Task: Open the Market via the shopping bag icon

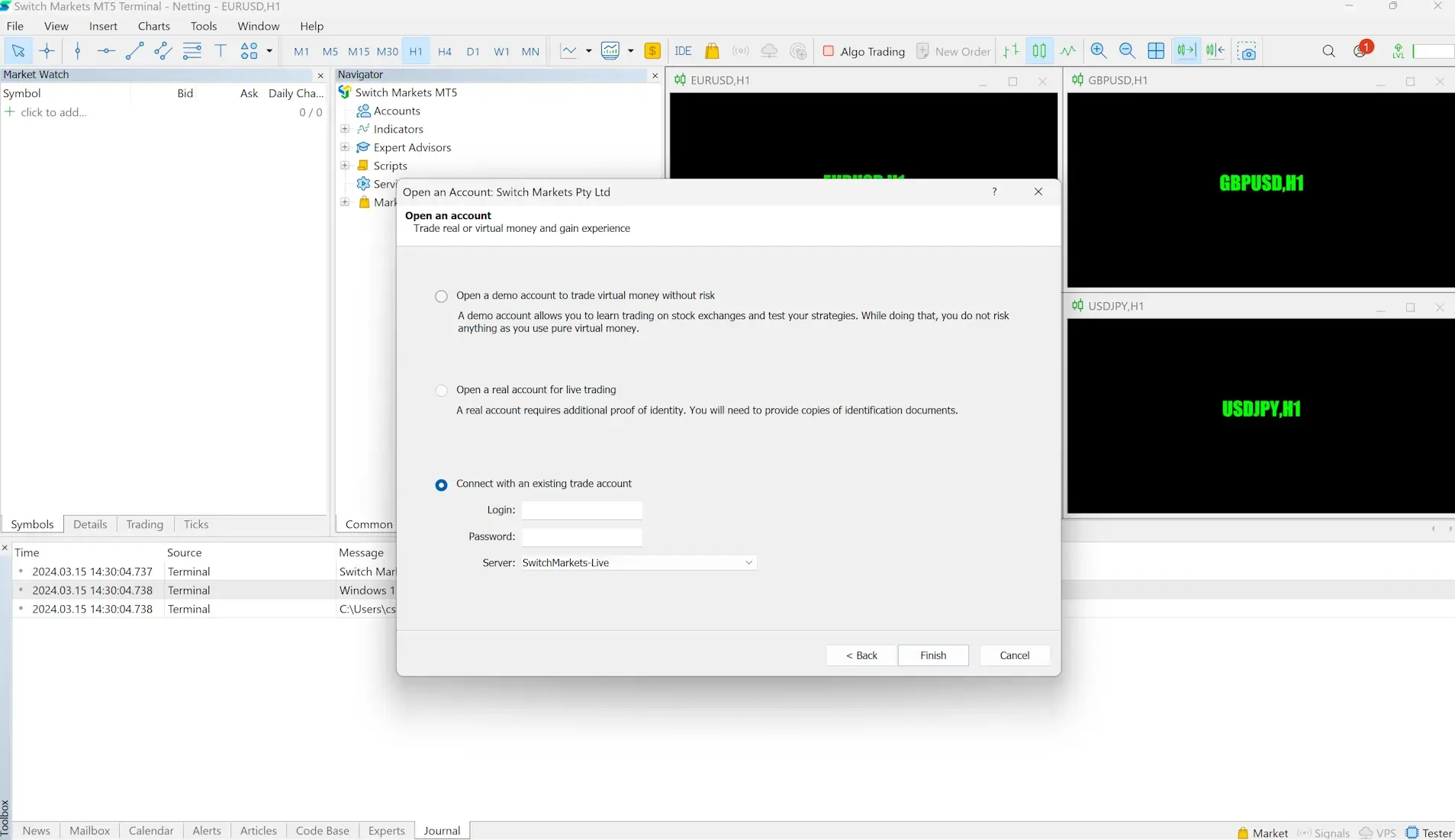Action: point(712,50)
